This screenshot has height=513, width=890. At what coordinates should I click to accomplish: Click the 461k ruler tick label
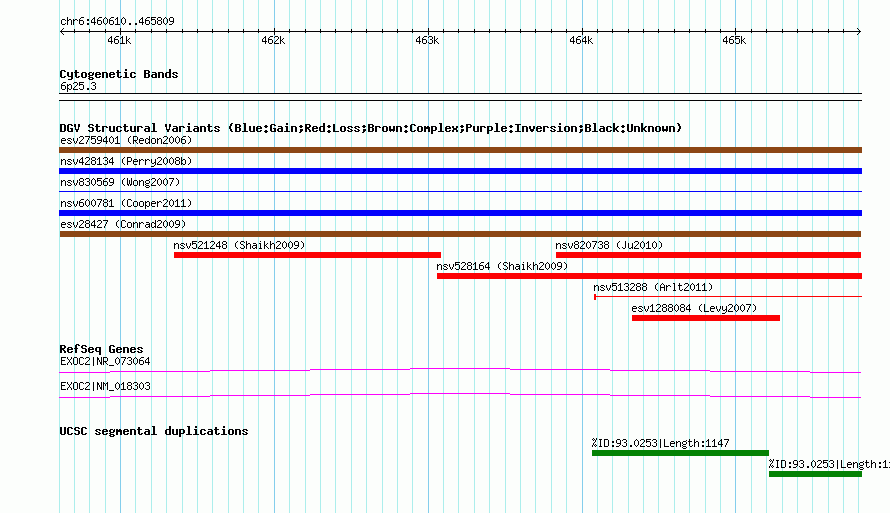(x=119, y=40)
